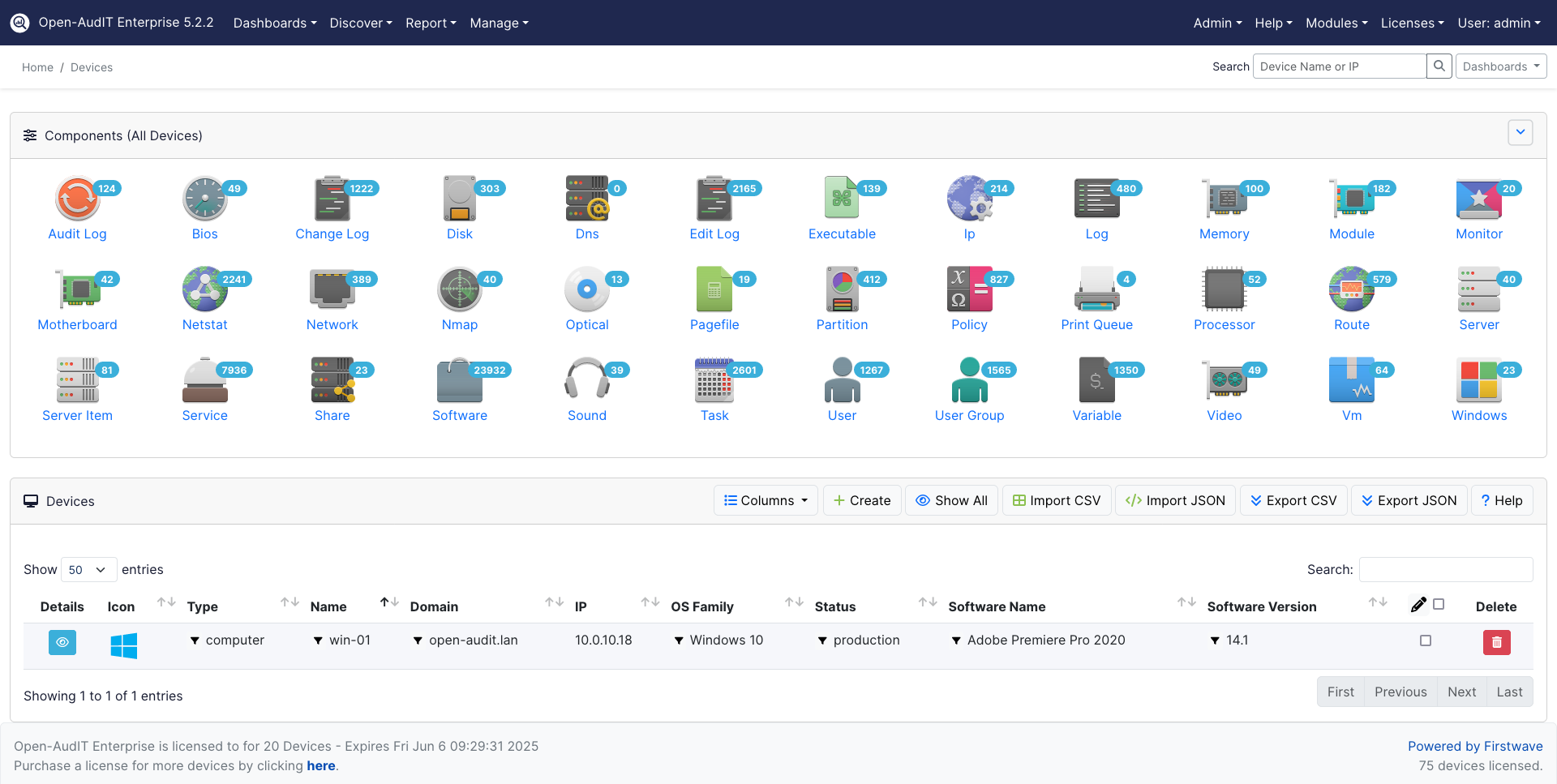Delete win-01 with the red trash button

(x=1497, y=642)
